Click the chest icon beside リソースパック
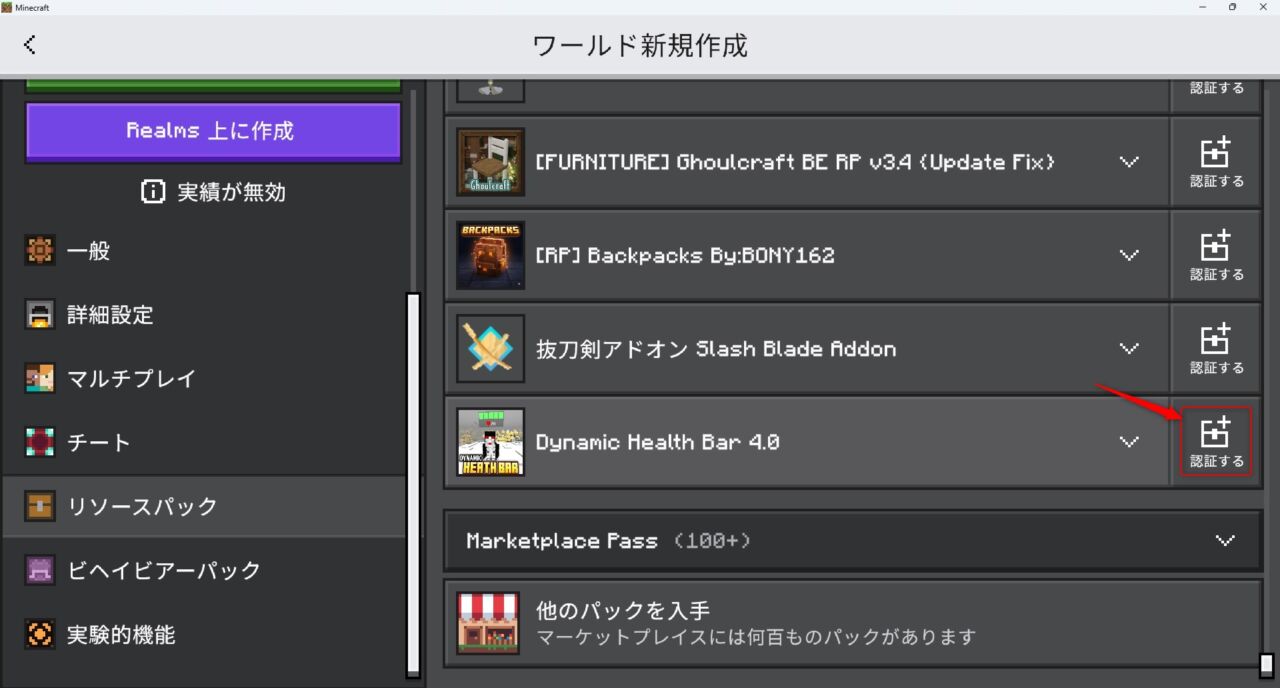Screen dimensions: 1280x688 coord(39,506)
